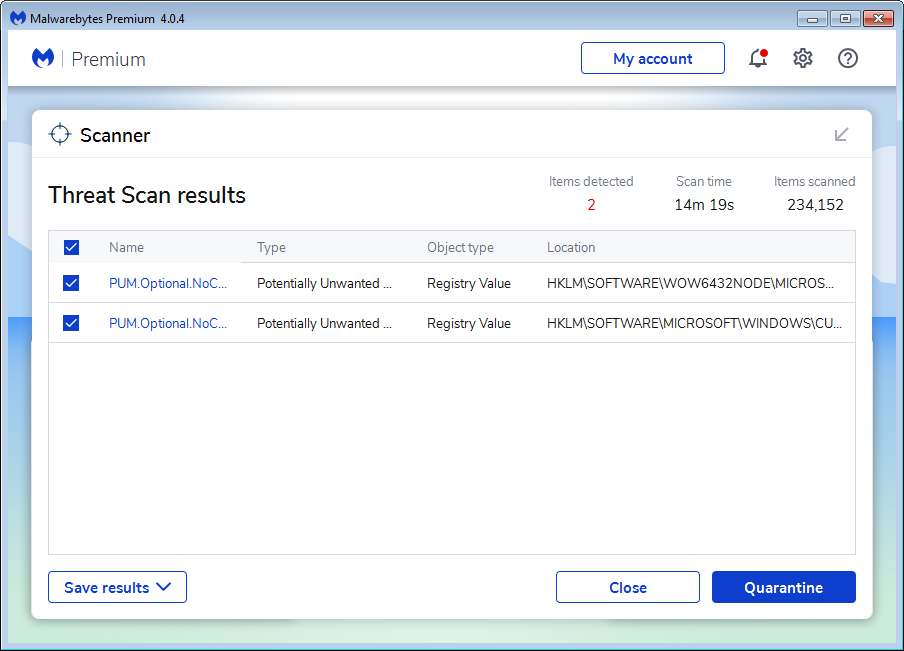This screenshot has height=651, width=904.
Task: Click the Malwarebytes title bar icon
Action: tap(17, 19)
